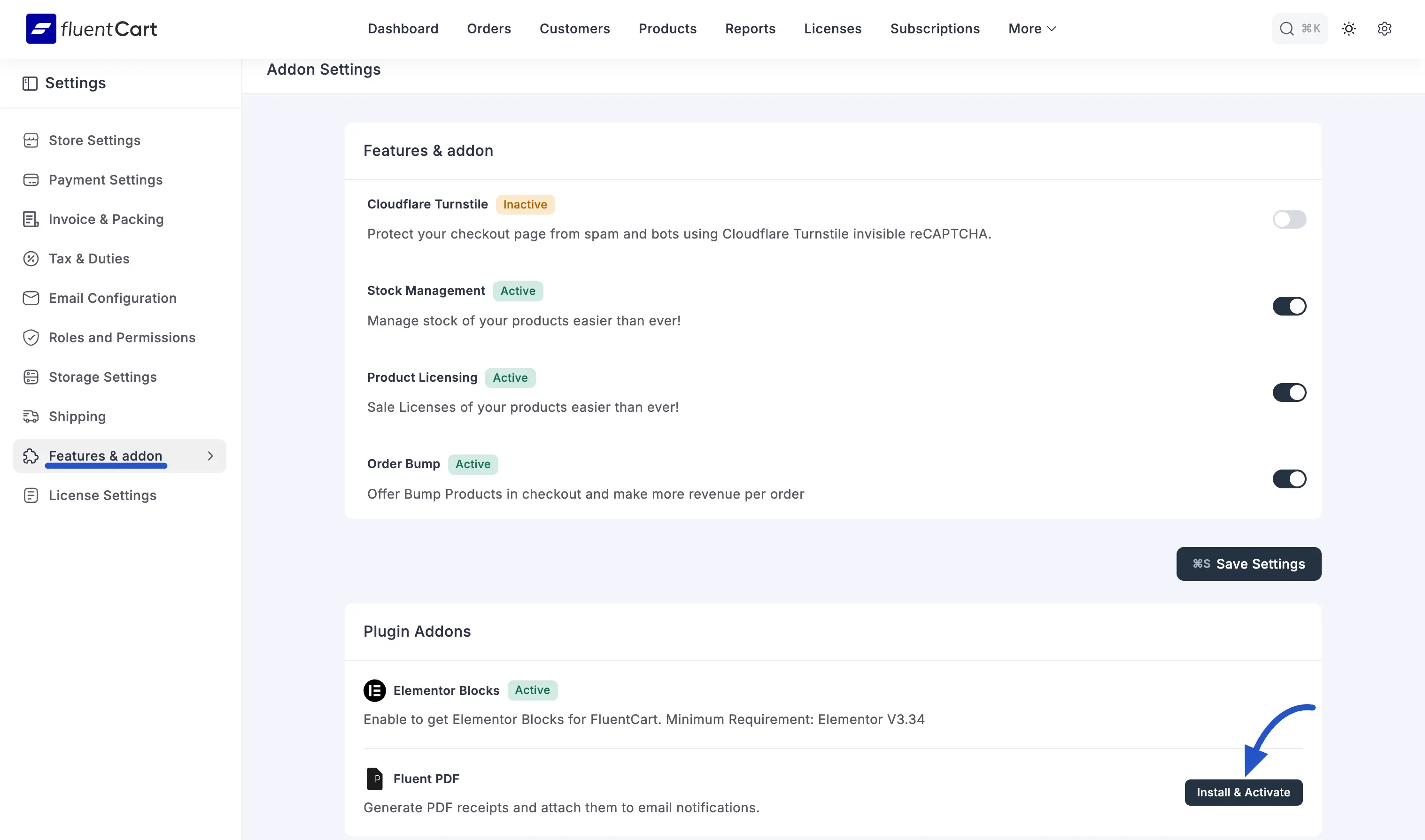The width and height of the screenshot is (1425, 840).
Task: Install & Activate the Fluent PDF addon
Action: tap(1243, 793)
